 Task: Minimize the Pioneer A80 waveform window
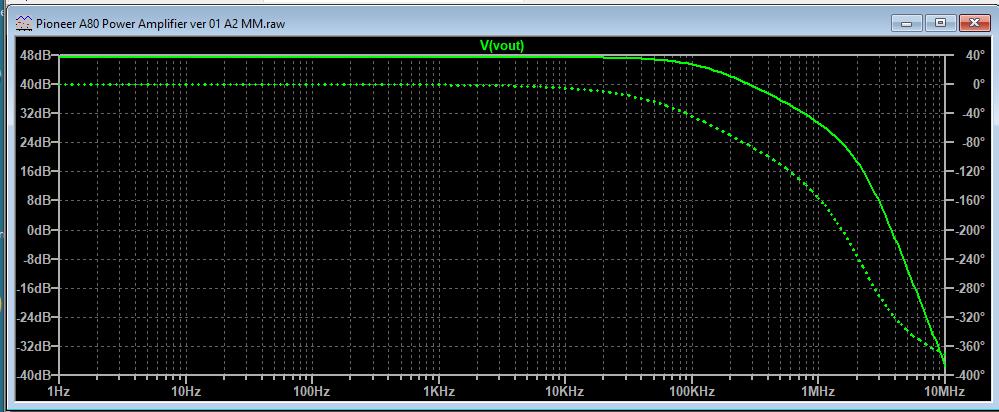tap(907, 24)
